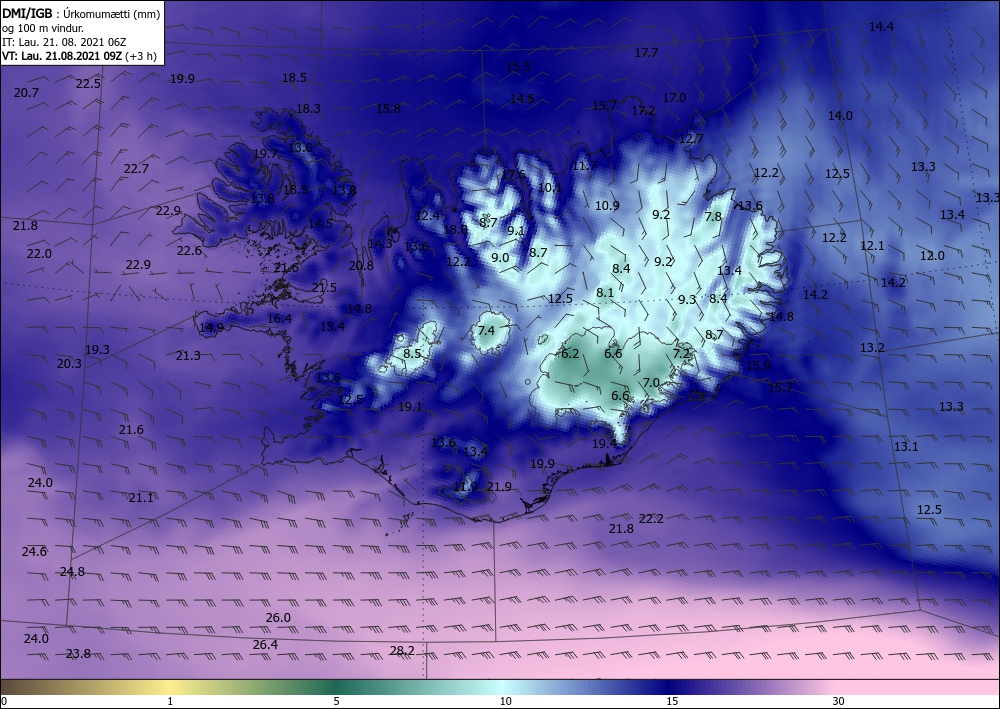Select the map value 21.5
Image resolution: width=1000 pixels, height=709 pixels.
[x=324, y=288]
